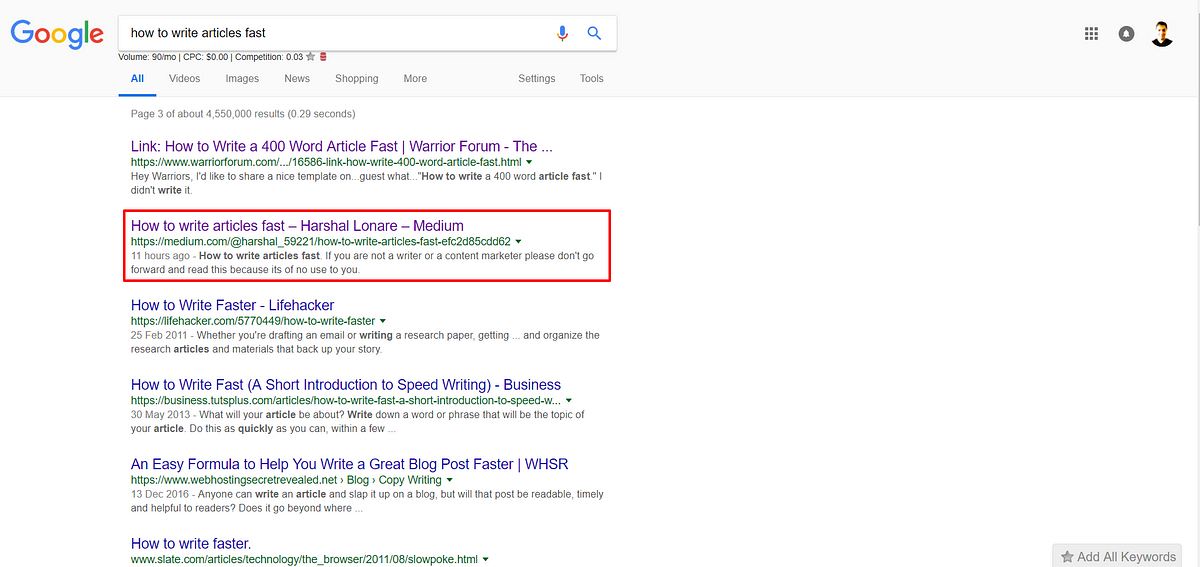Viewport: 1200px width, 567px height.
Task: Start voice search with microphone icon
Action: click(562, 33)
